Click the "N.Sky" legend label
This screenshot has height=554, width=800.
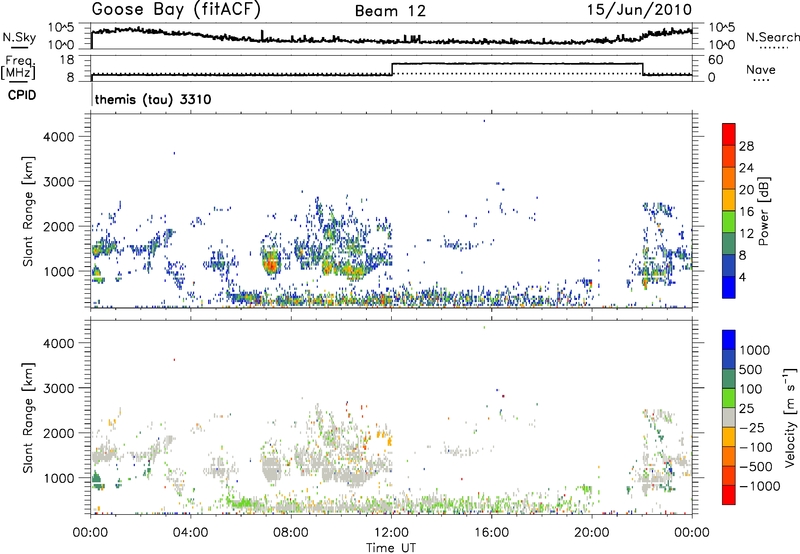click(19, 37)
